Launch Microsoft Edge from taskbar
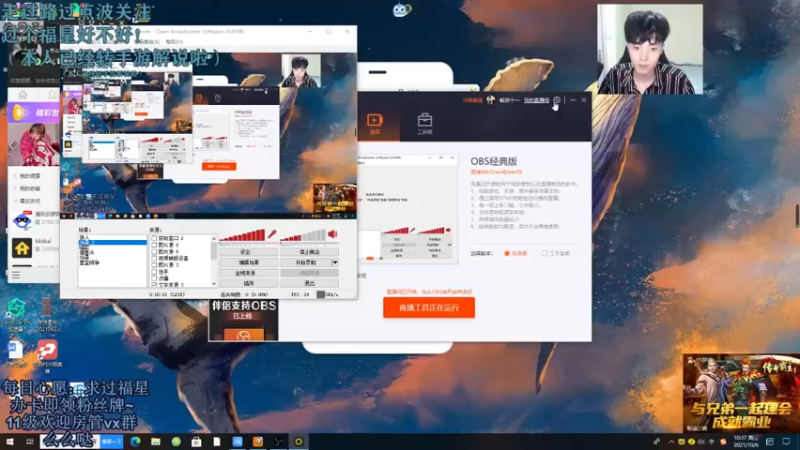 point(135,441)
